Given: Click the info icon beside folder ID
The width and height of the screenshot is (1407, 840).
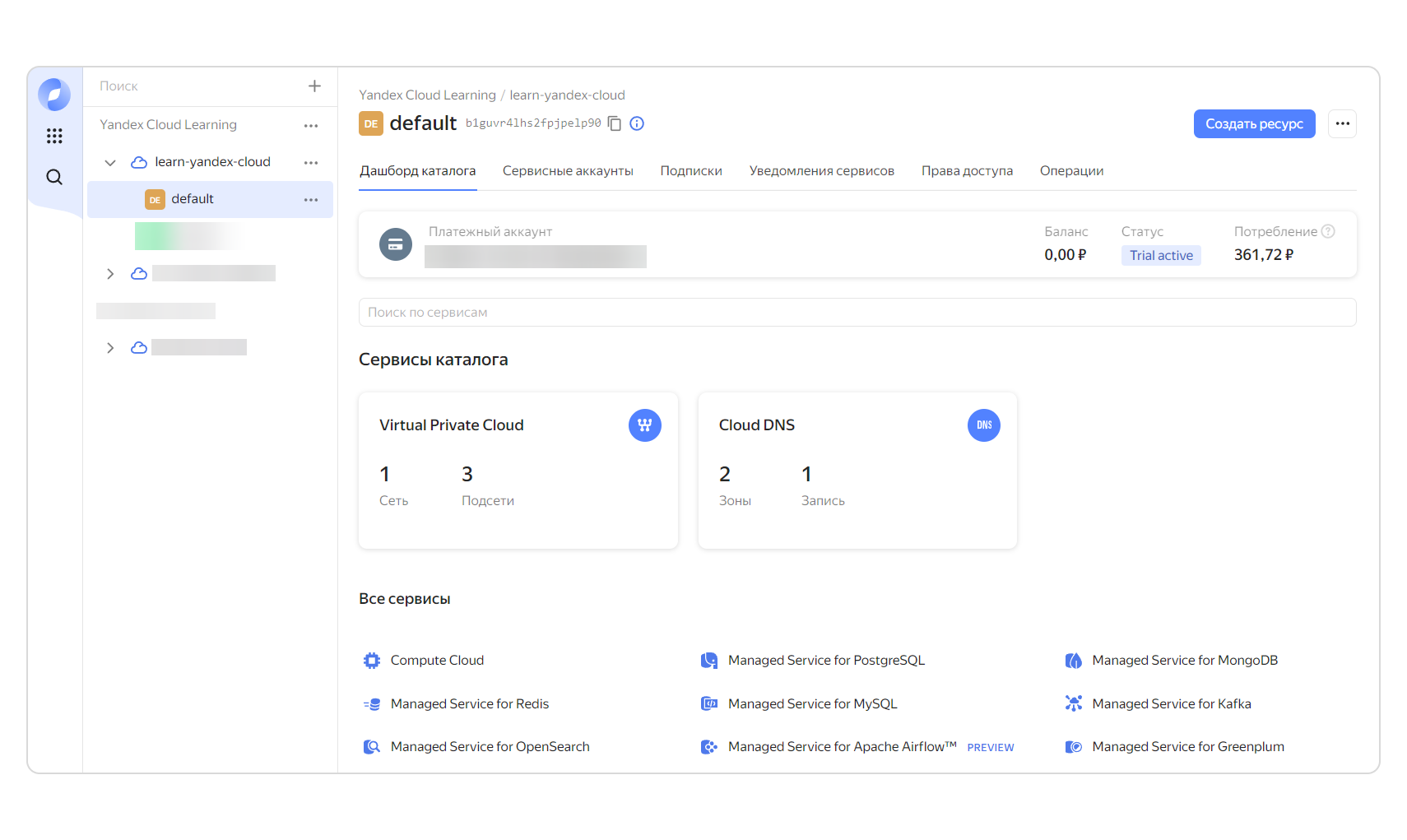Looking at the screenshot, I should click(x=637, y=123).
